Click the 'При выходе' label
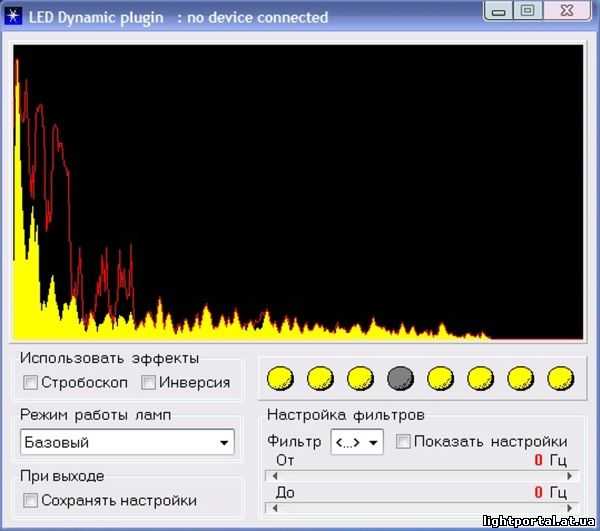 click(x=62, y=476)
